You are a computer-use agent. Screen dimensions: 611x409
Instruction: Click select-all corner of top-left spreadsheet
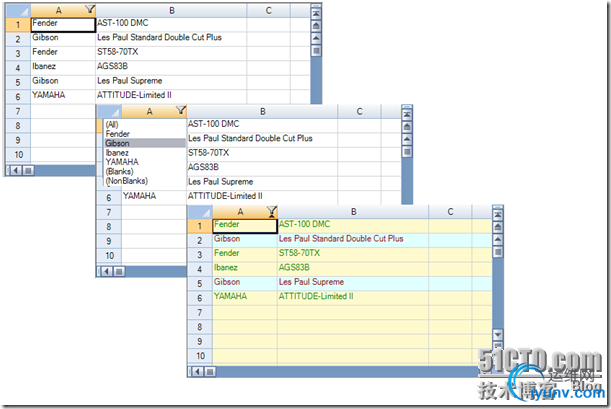[x=18, y=11]
